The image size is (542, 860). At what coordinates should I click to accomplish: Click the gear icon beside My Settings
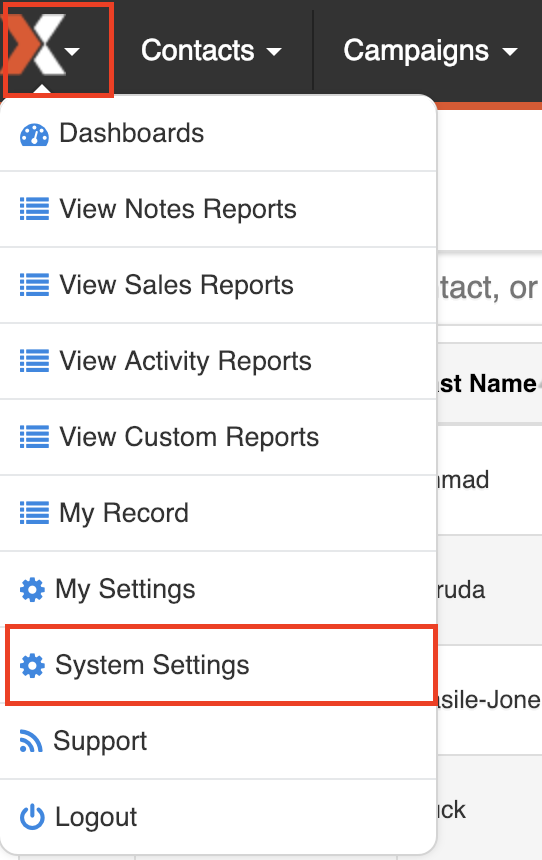click(x=32, y=590)
